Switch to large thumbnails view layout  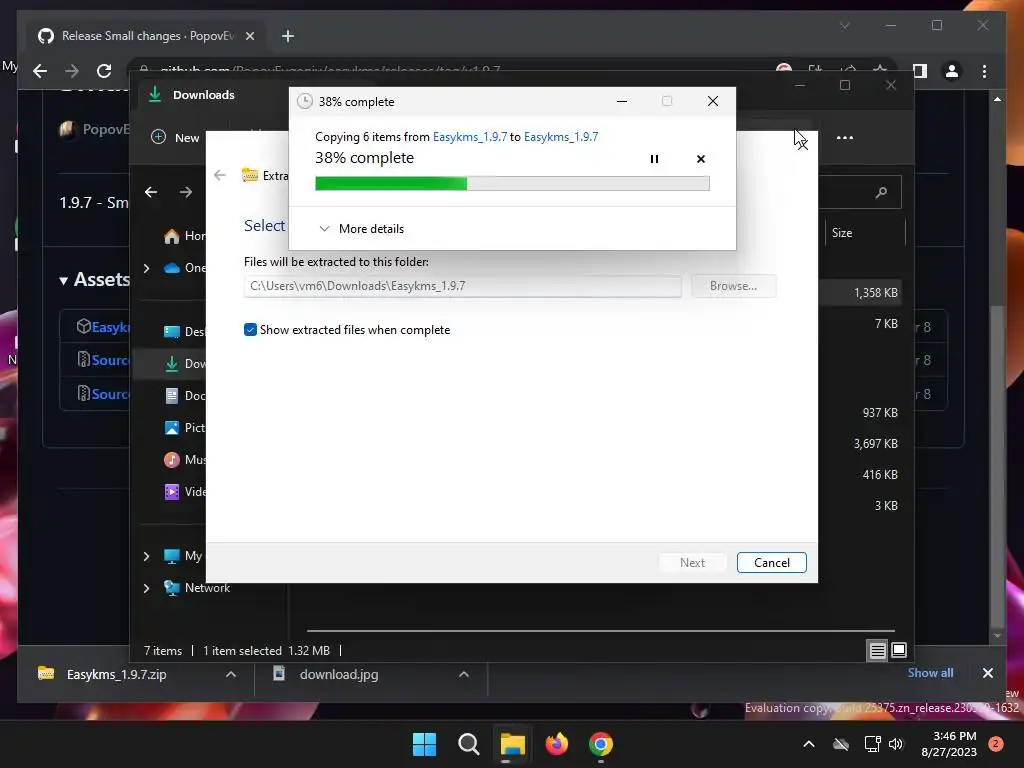tap(899, 650)
